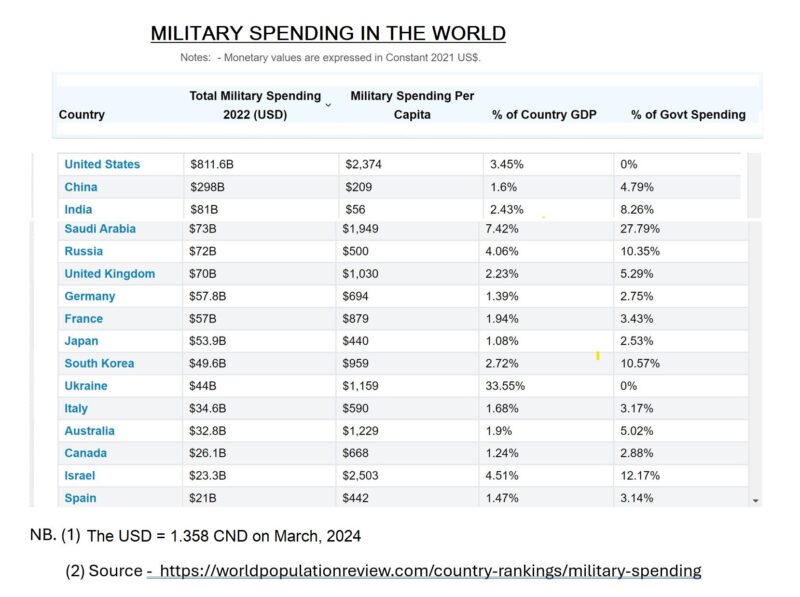Click the Germany country link
Image resolution: width=800 pixels, height=597 pixels.
pyautogui.click(x=90, y=296)
